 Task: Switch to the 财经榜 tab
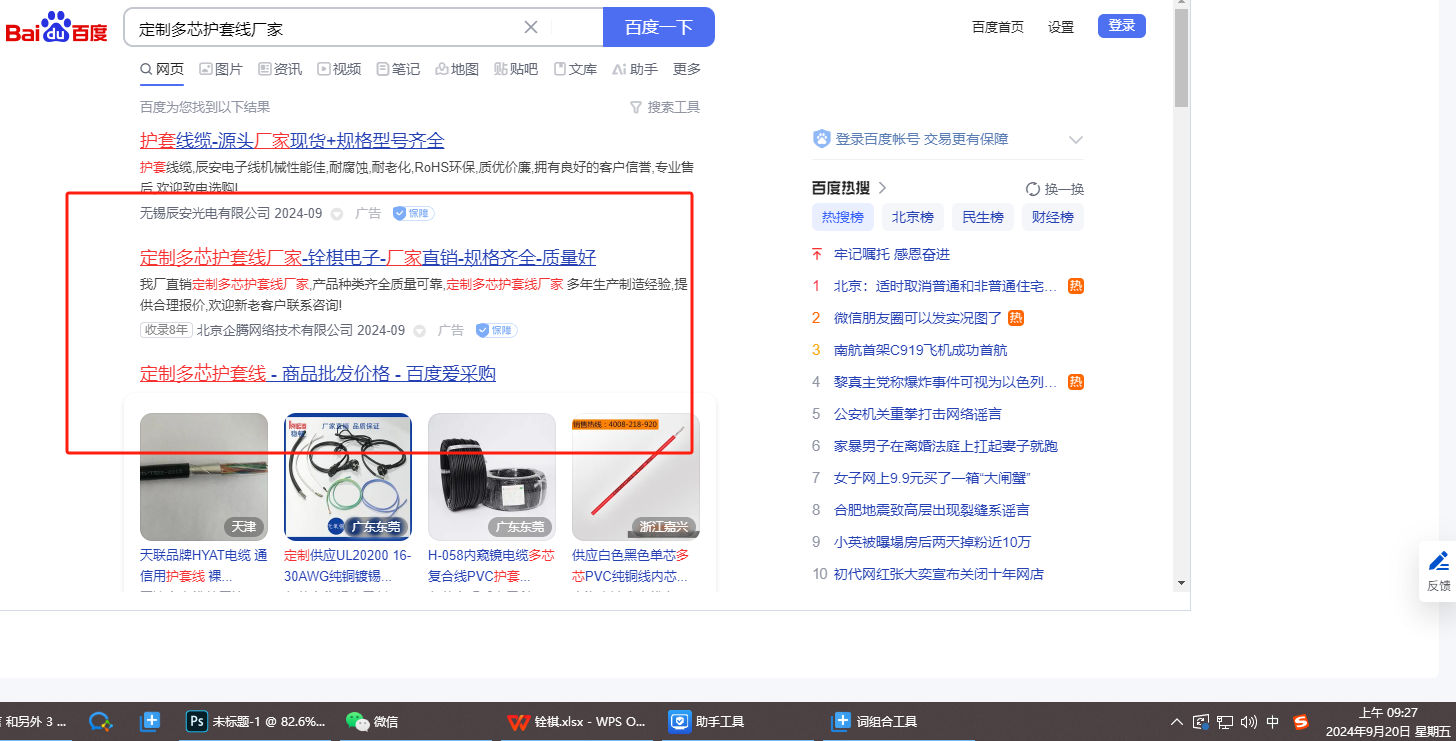(1053, 217)
